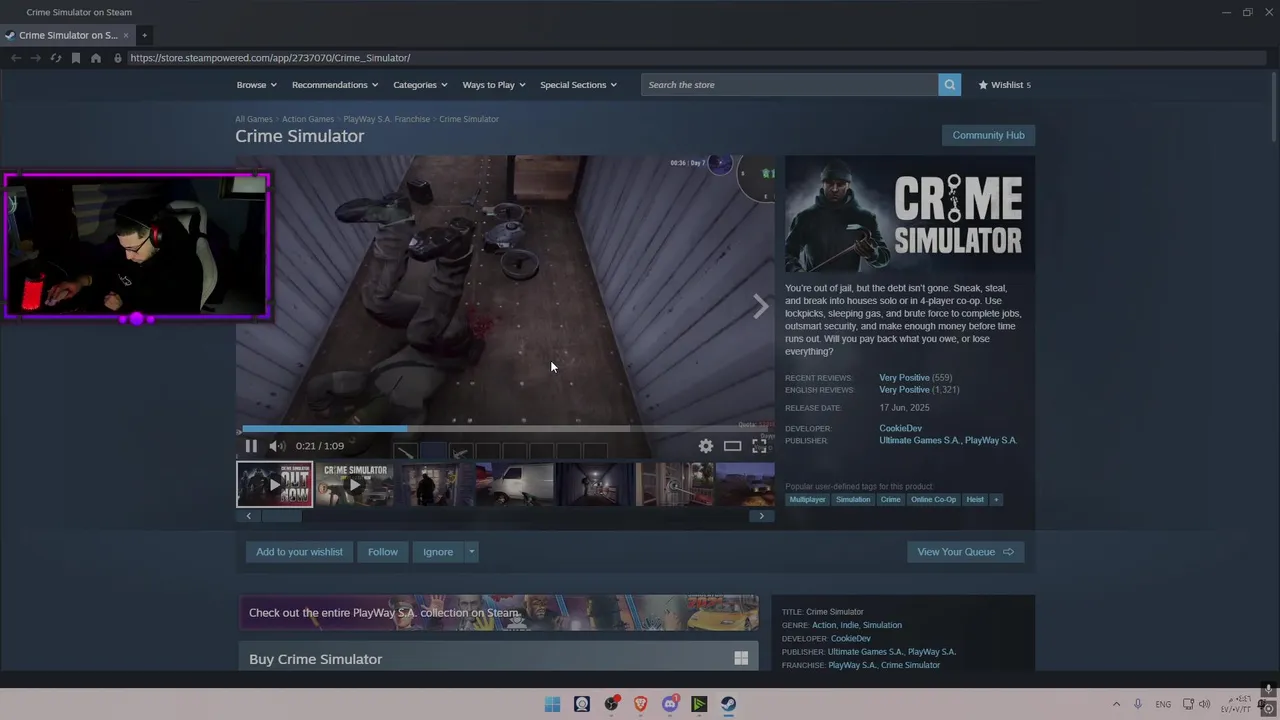The height and width of the screenshot is (720, 1280).
Task: Select the second Crime Simulator trailer thumbnail
Action: tap(355, 484)
